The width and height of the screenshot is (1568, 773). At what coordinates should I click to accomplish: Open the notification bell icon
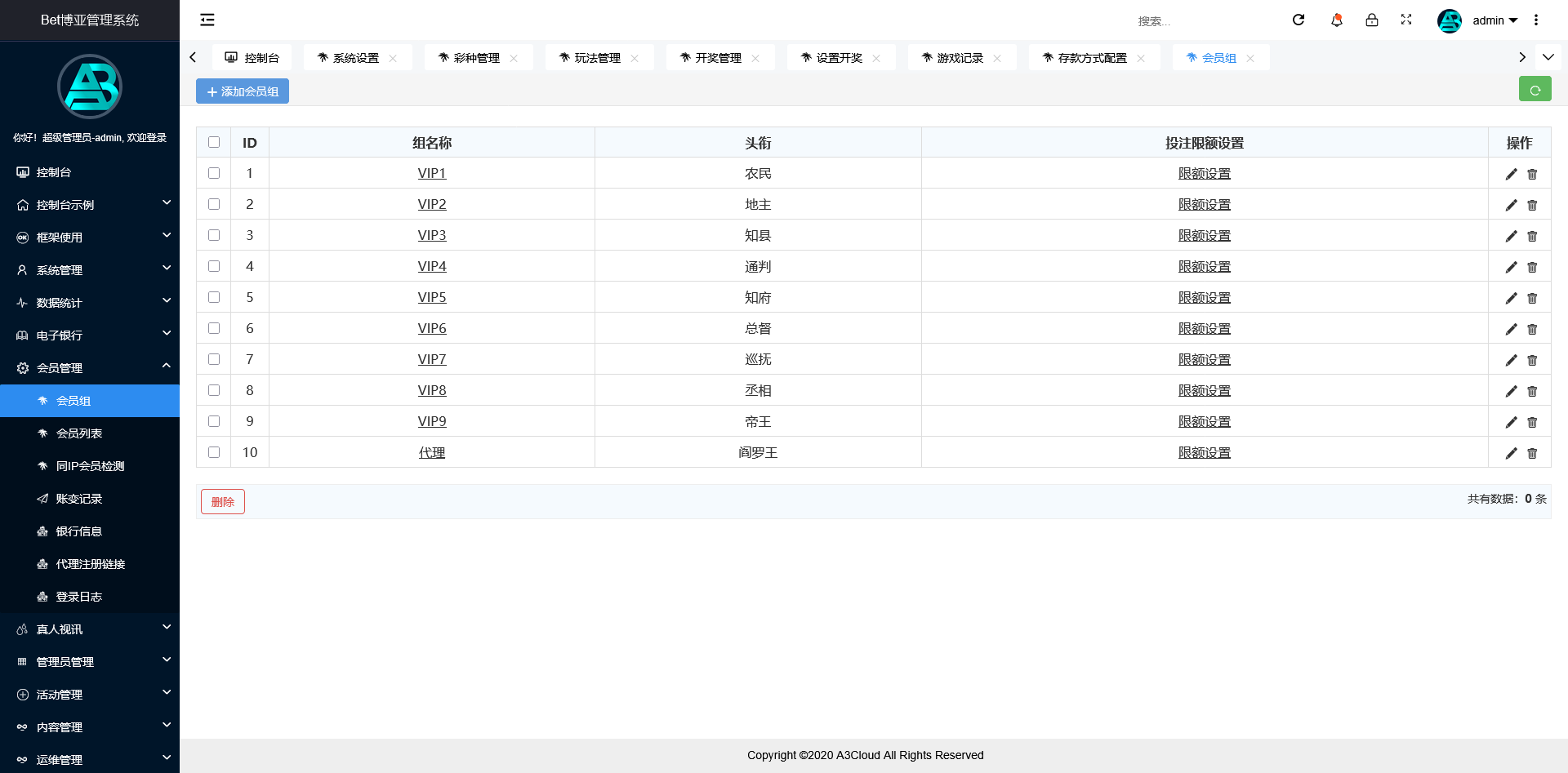tap(1336, 20)
